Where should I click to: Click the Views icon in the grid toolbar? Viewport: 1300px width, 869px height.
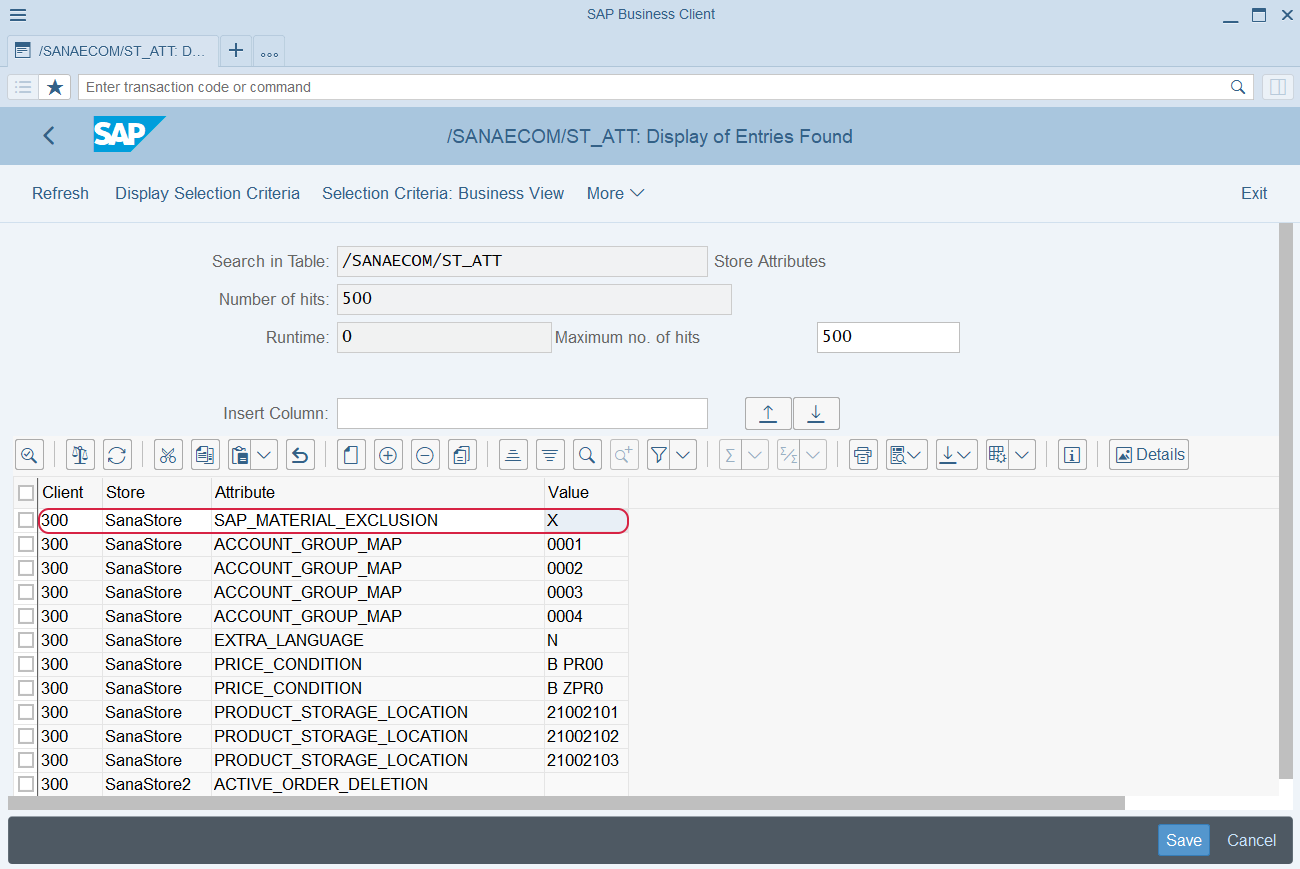(898, 455)
